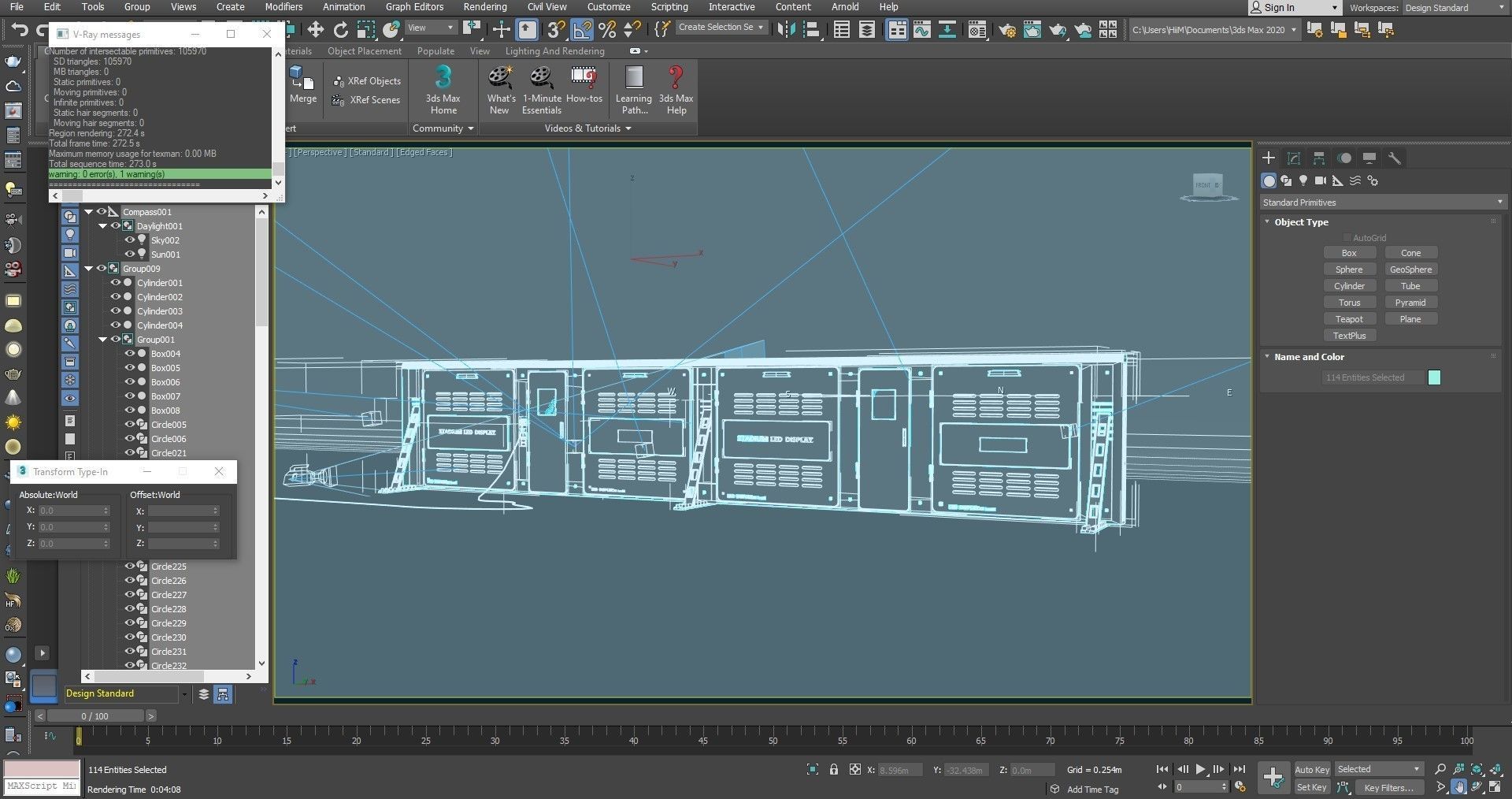Switch to Lighting And Rendering tab
The height and width of the screenshot is (799, 1512).
[x=555, y=51]
